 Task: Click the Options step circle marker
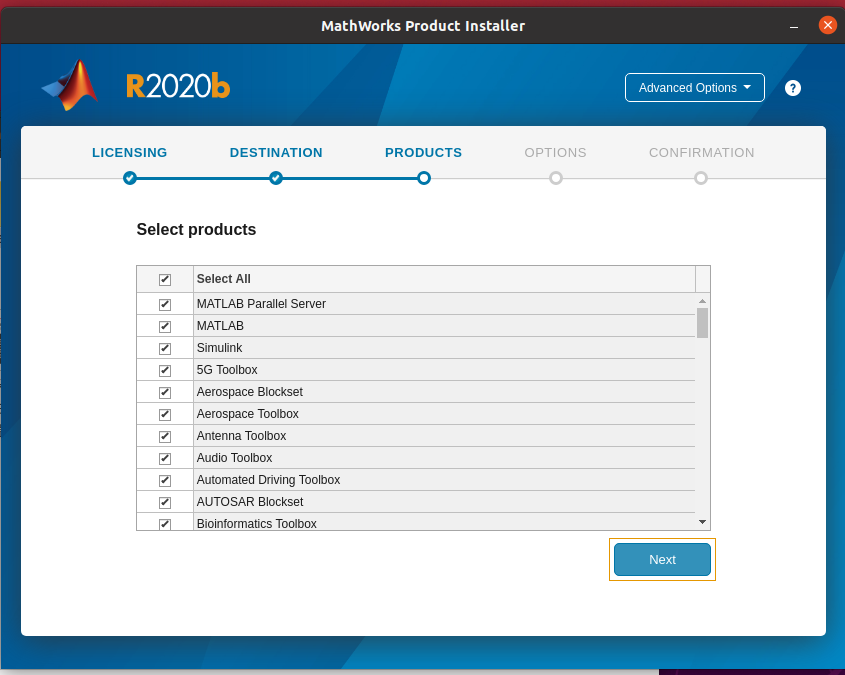556,178
